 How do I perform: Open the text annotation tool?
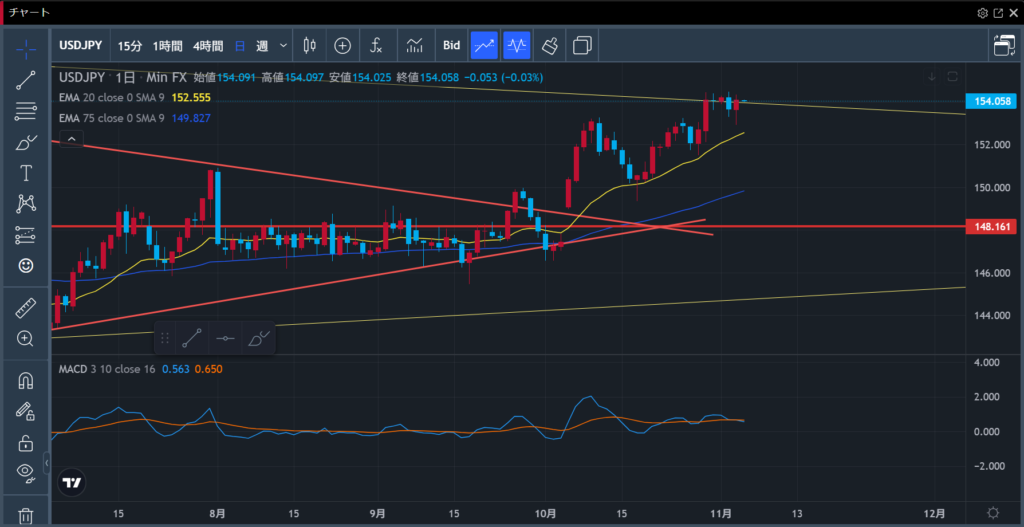(x=26, y=173)
